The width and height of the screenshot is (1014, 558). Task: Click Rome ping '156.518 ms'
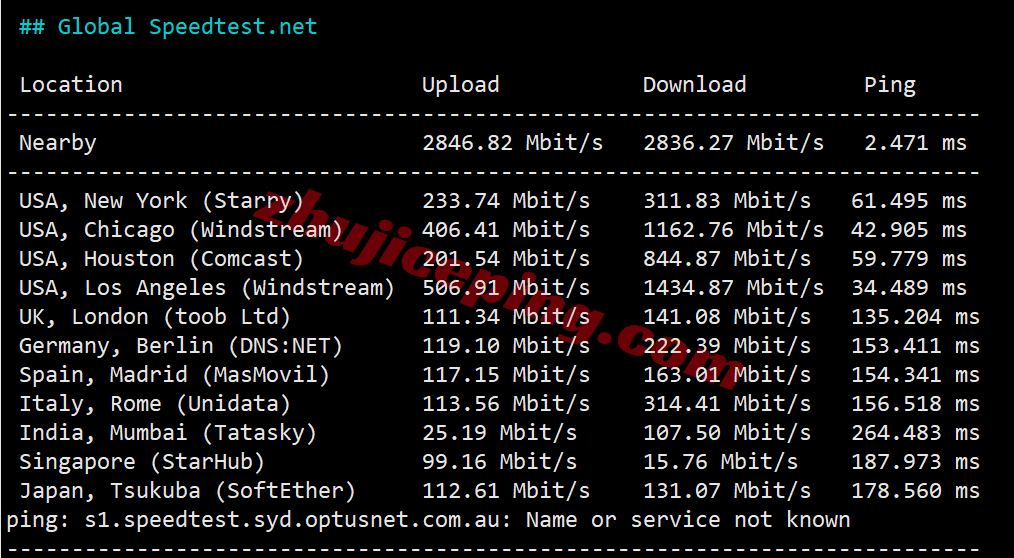click(x=916, y=404)
